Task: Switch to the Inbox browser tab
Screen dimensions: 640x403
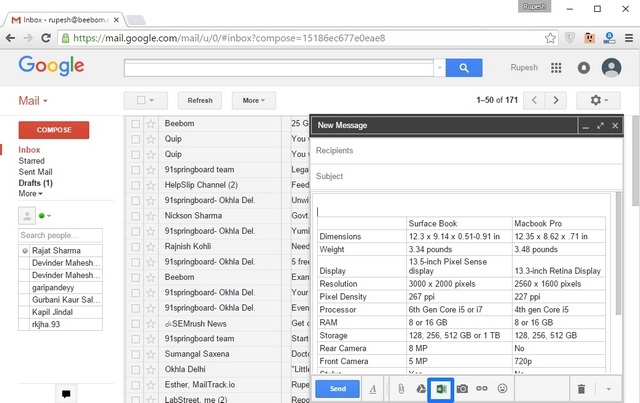Action: click(x=65, y=20)
